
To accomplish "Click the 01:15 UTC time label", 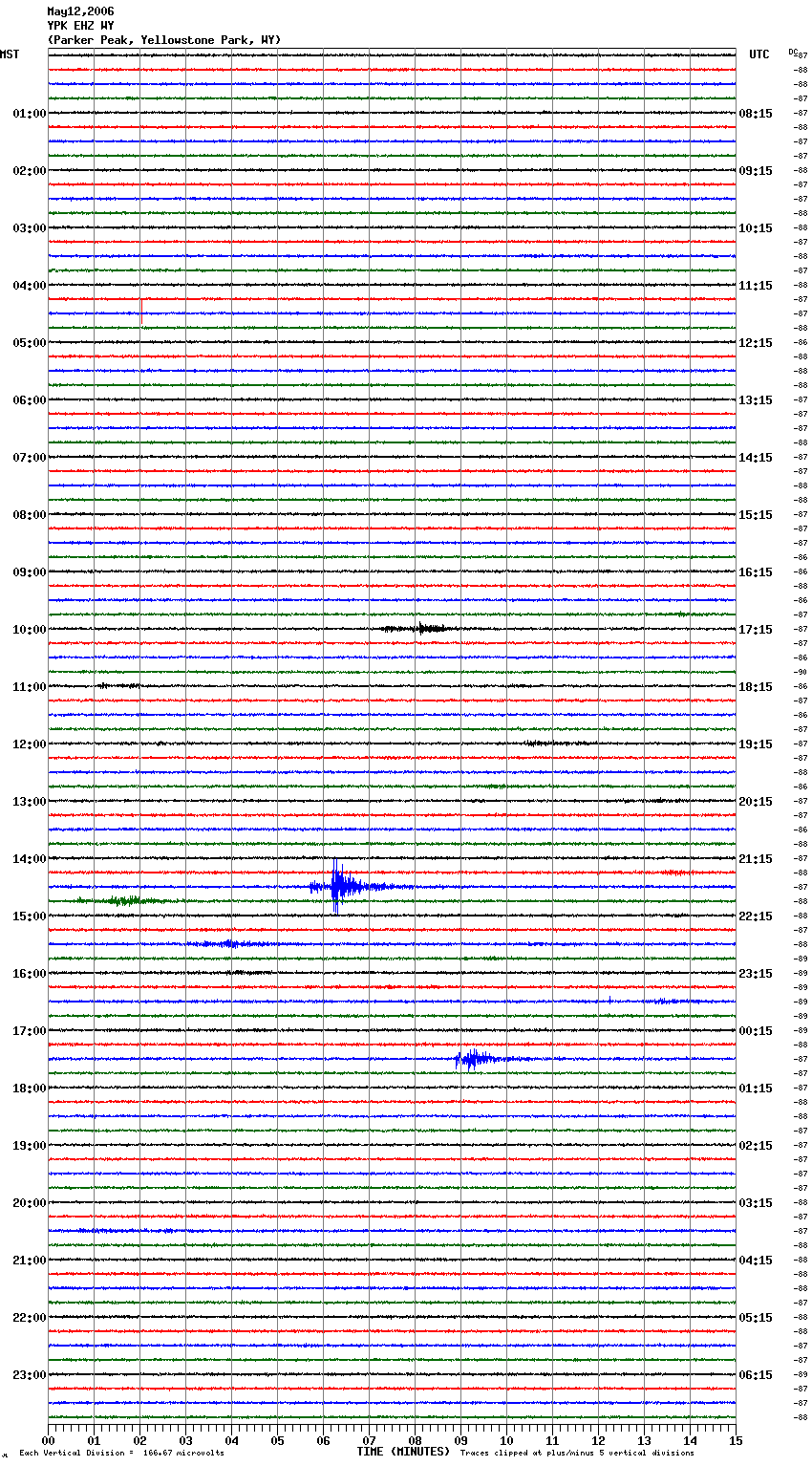I will [x=756, y=1089].
